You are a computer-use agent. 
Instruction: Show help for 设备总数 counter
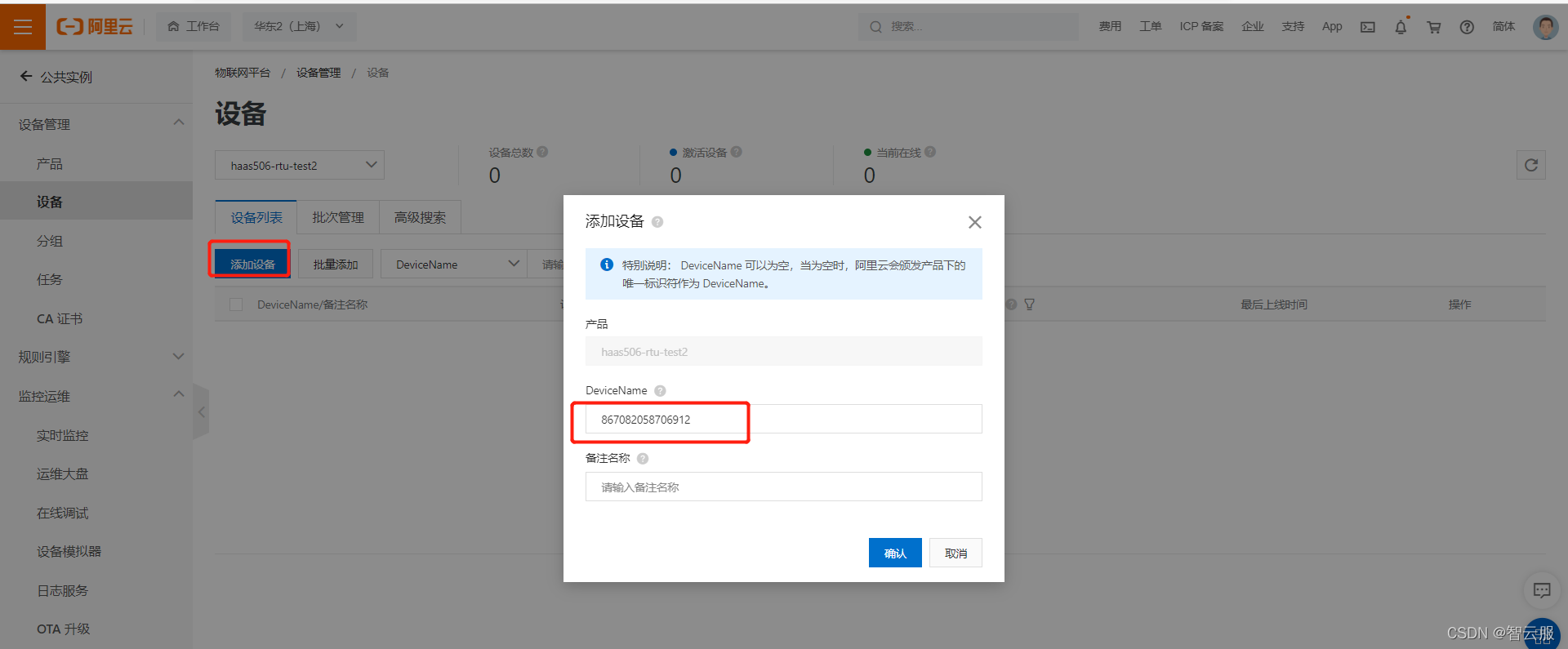pos(542,152)
